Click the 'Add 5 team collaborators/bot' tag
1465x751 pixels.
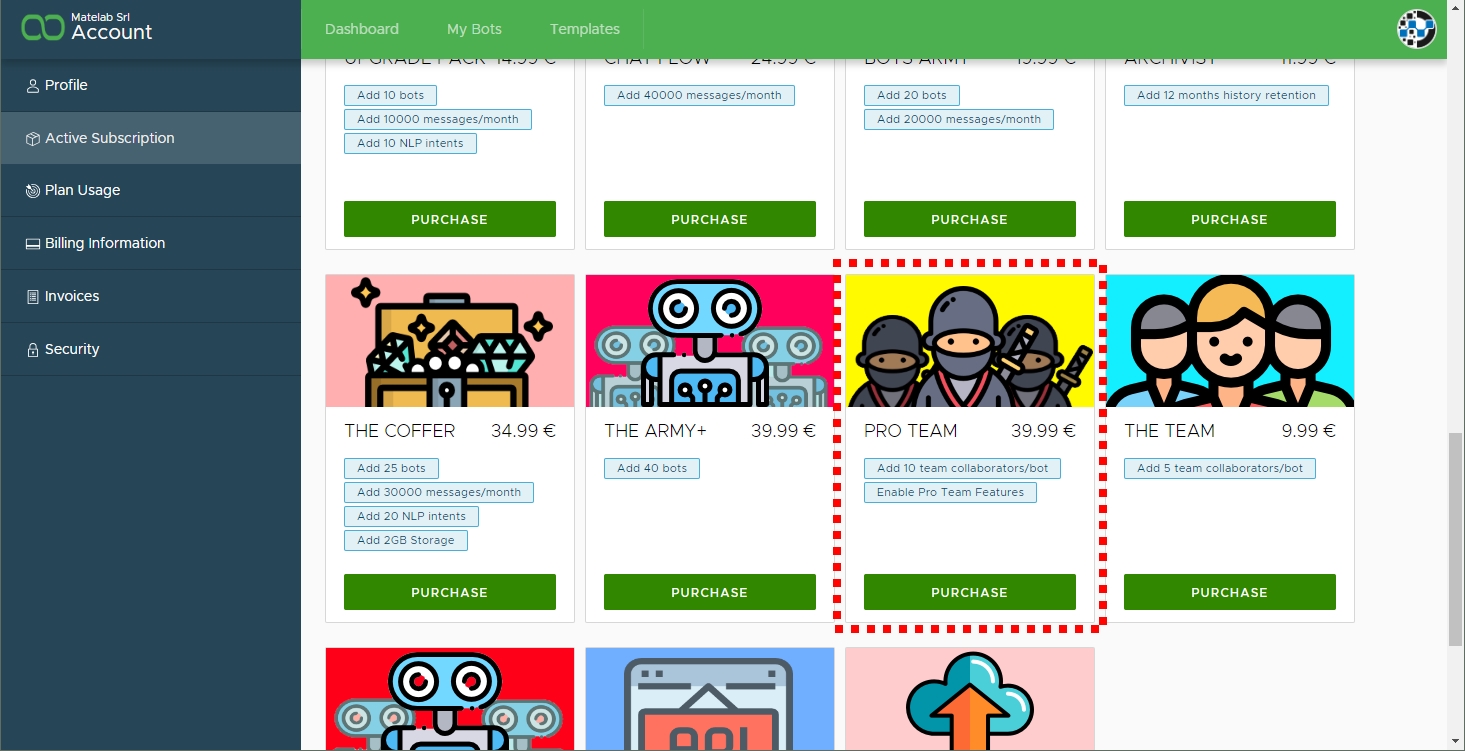coord(1220,468)
